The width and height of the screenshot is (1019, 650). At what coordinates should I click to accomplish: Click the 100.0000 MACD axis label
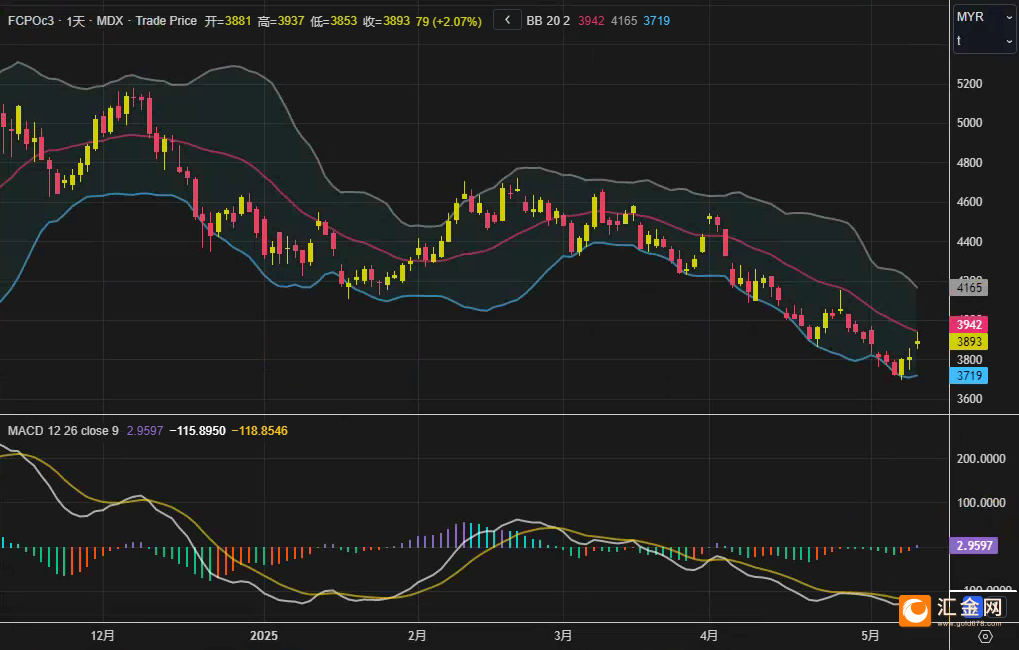981,502
